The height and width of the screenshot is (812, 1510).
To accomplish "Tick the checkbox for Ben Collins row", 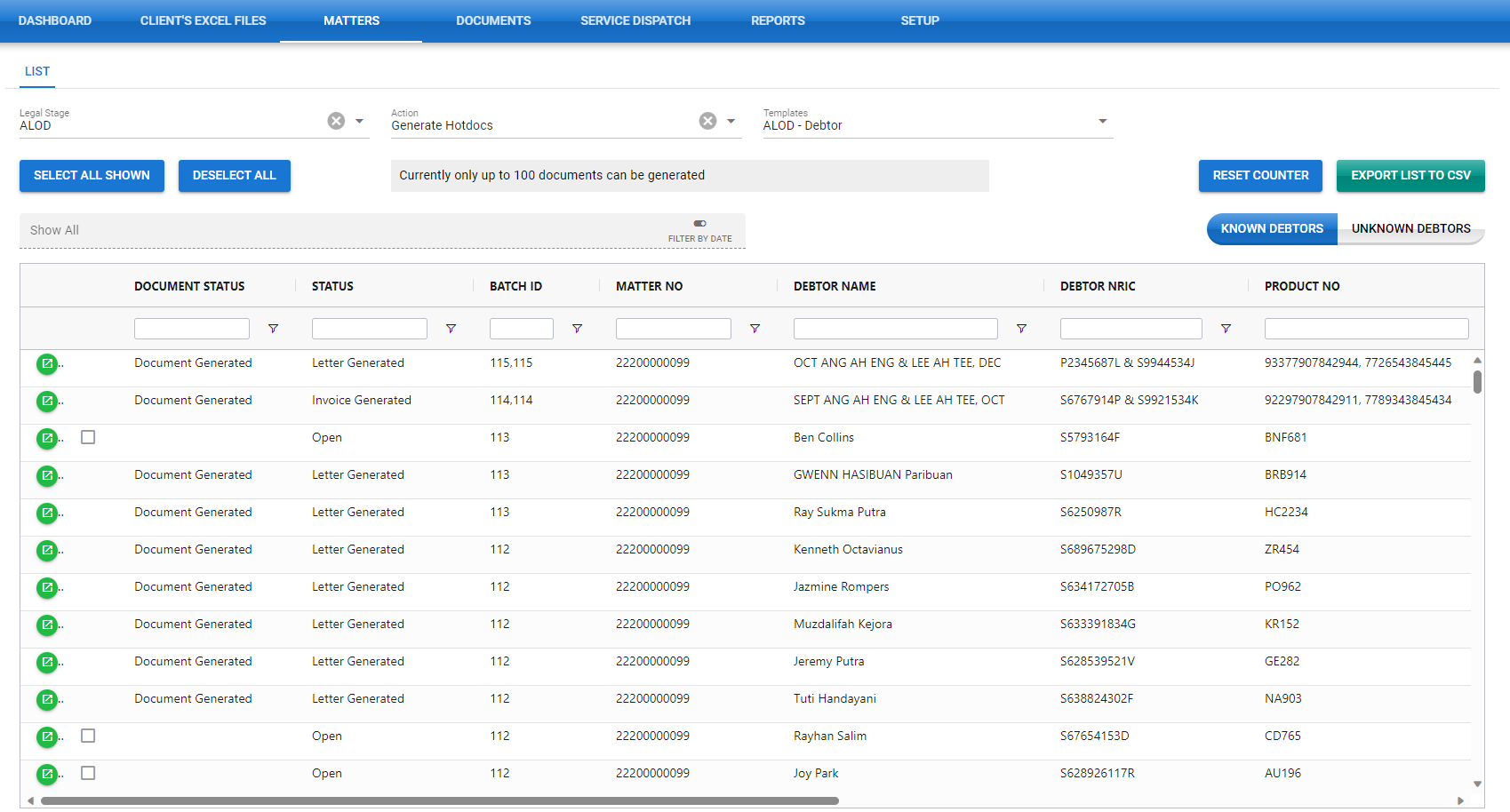I will 88,437.
